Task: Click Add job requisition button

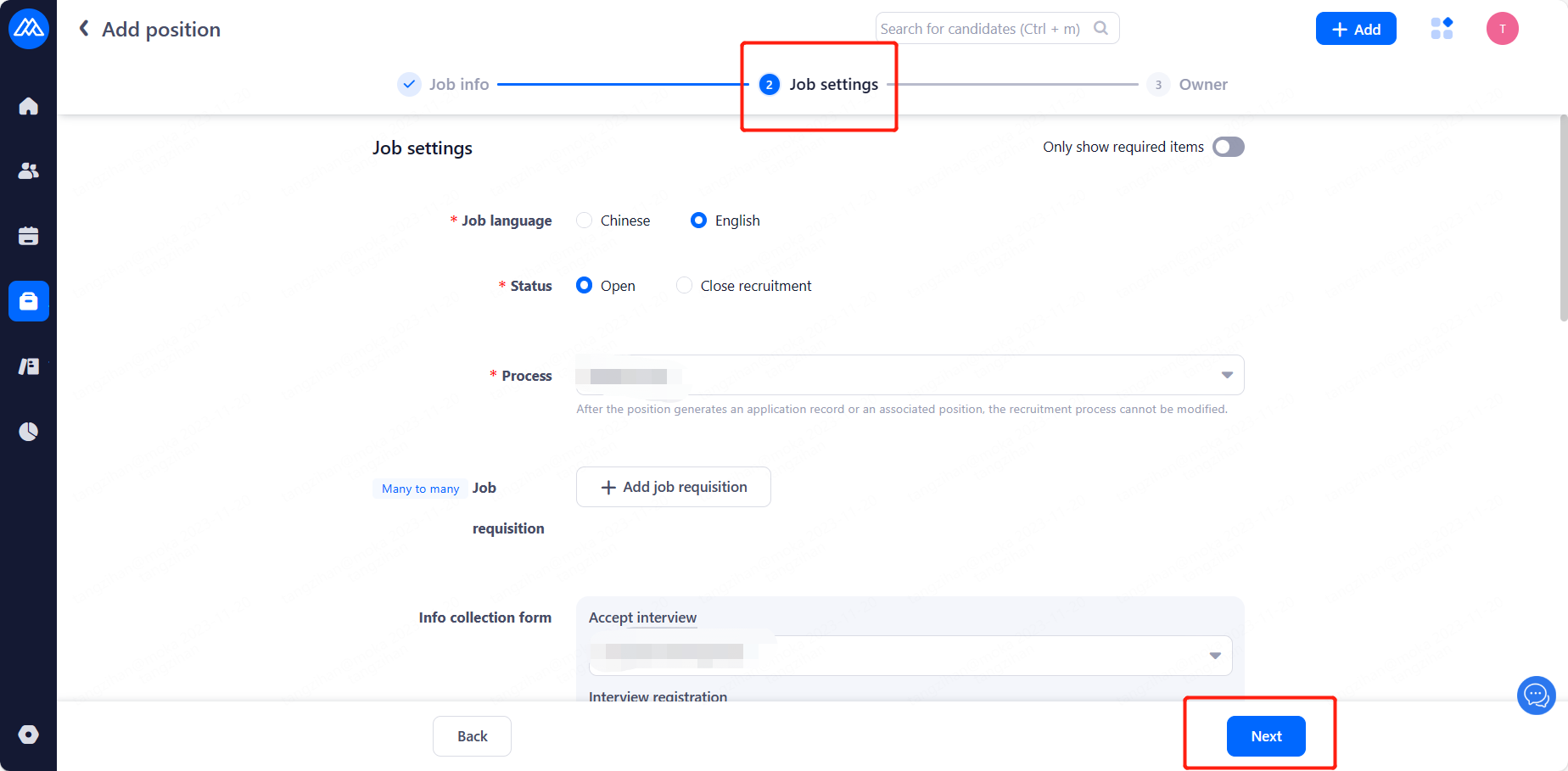Action: tap(674, 487)
